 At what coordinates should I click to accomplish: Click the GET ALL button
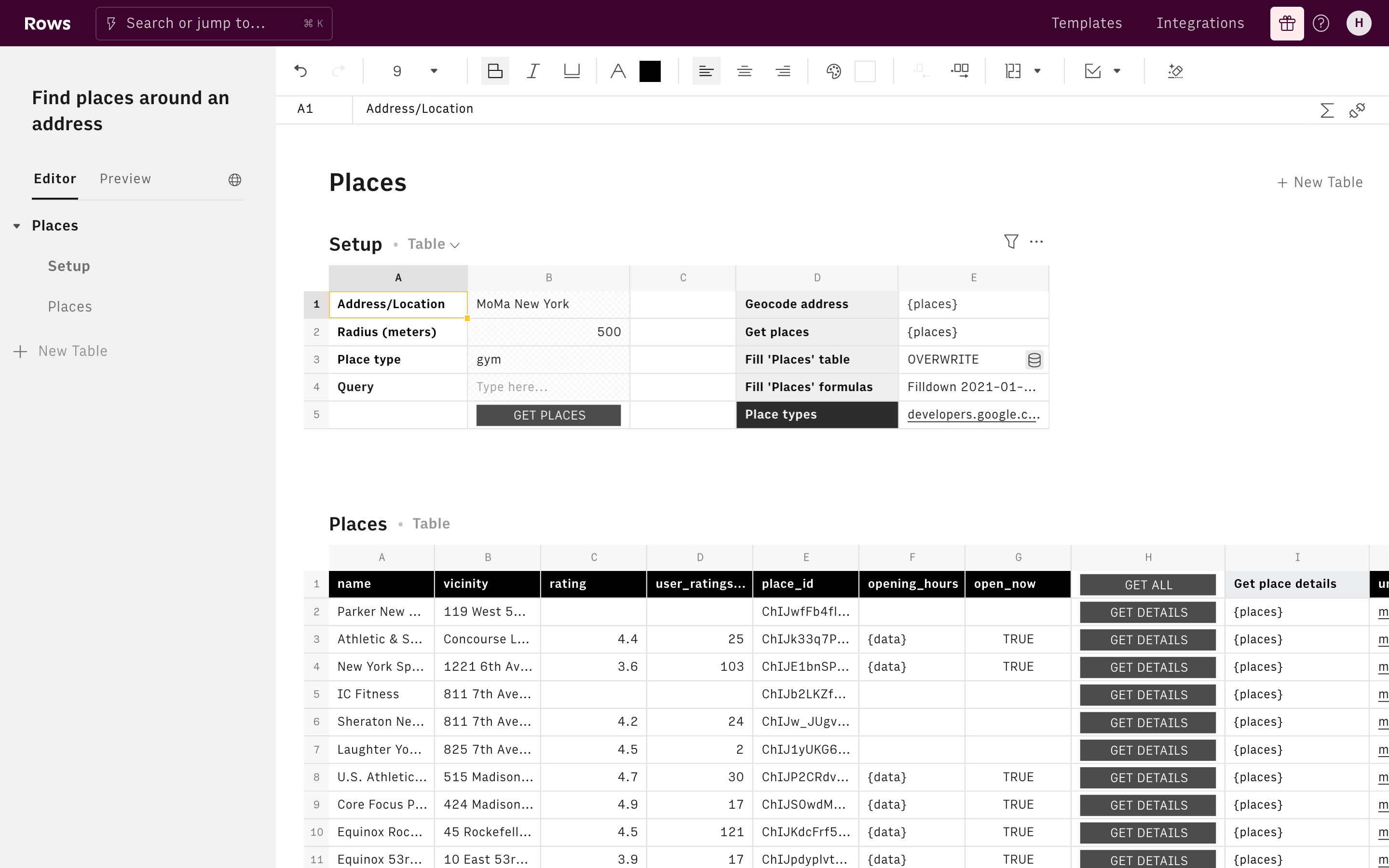click(1148, 584)
